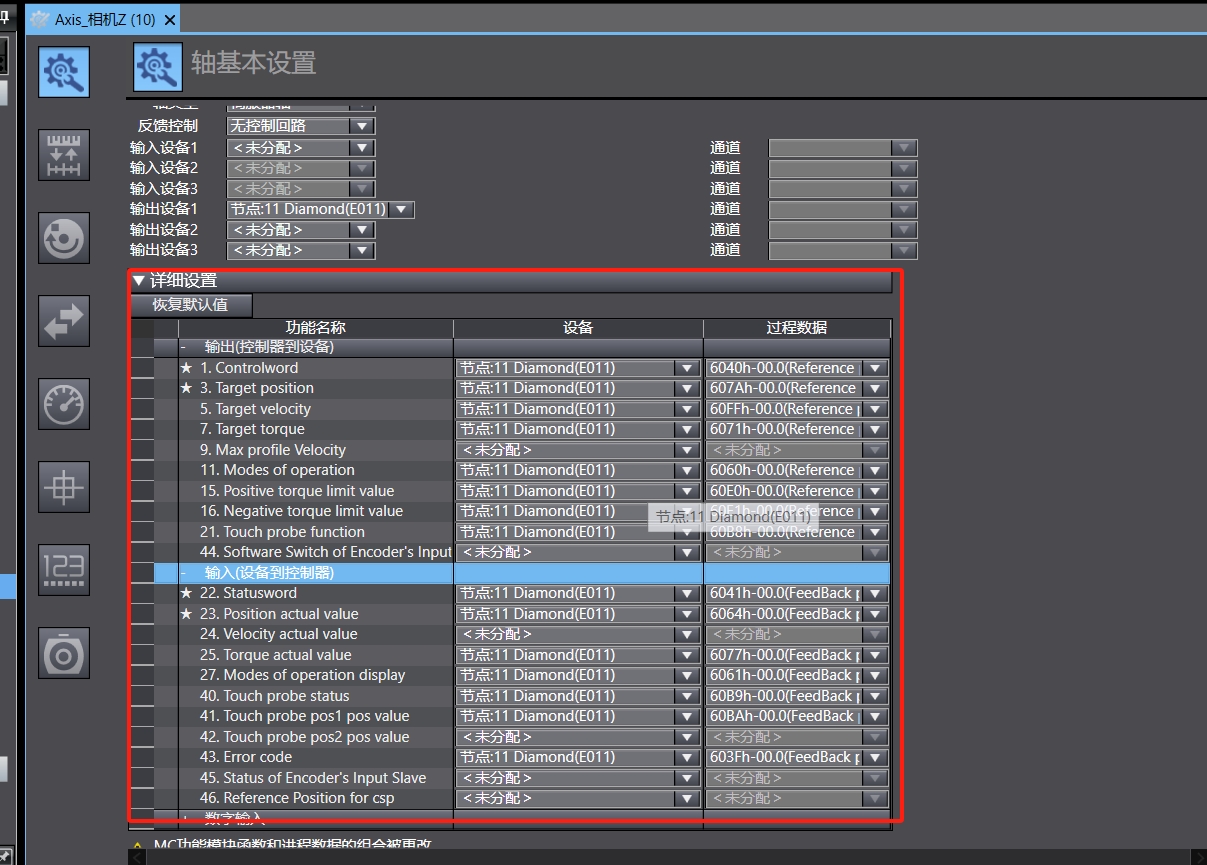Collapse the 详细设置 section
1207x865 pixels.
tap(139, 281)
